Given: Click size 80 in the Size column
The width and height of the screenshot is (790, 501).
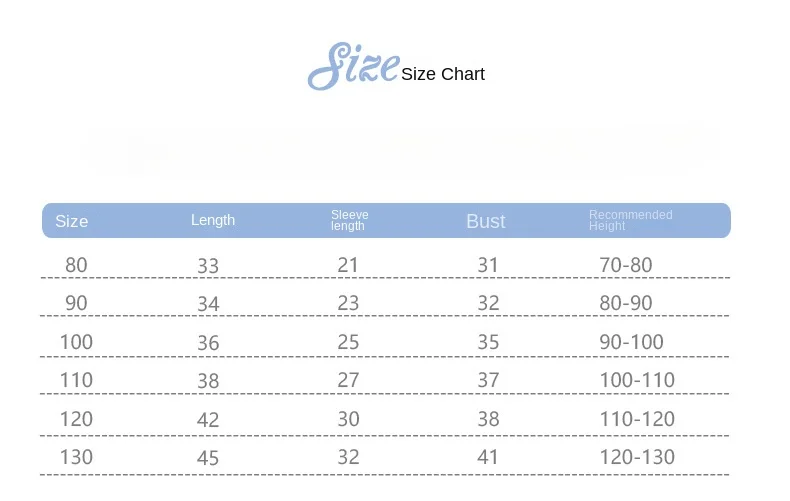Looking at the screenshot, I should point(76,265).
